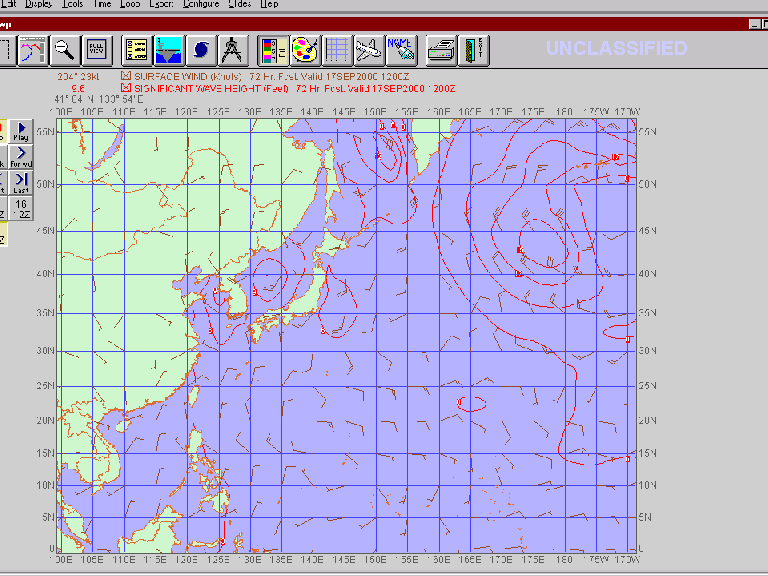
Task: Open the product list legend icon
Action: point(137,49)
